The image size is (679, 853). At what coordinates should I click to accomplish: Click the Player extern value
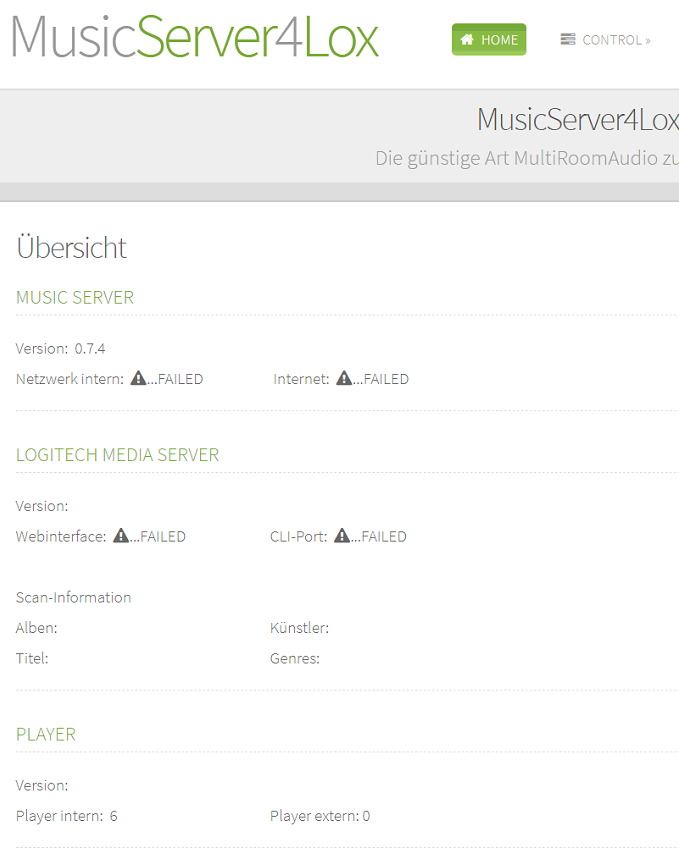click(366, 816)
